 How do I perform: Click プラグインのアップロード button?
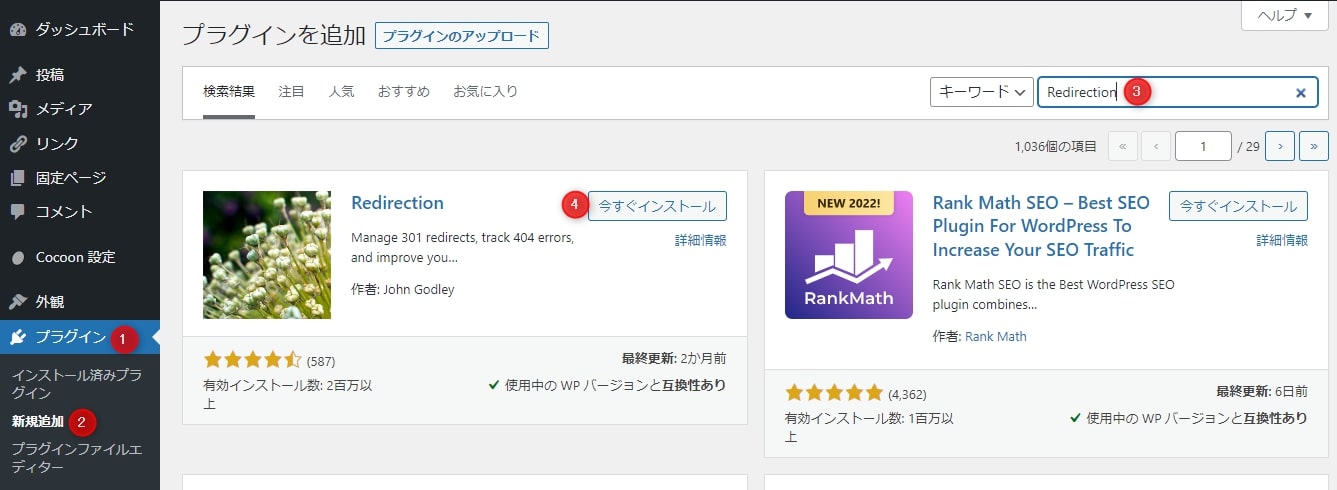point(462,36)
